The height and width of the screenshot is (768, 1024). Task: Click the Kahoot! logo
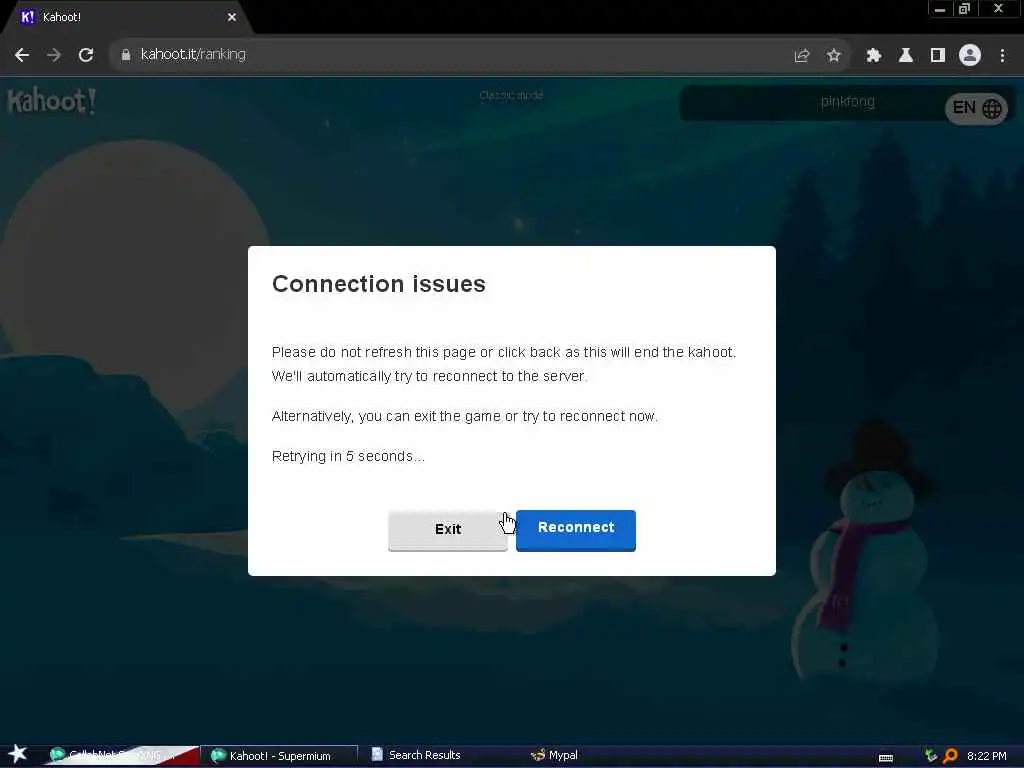[52, 101]
